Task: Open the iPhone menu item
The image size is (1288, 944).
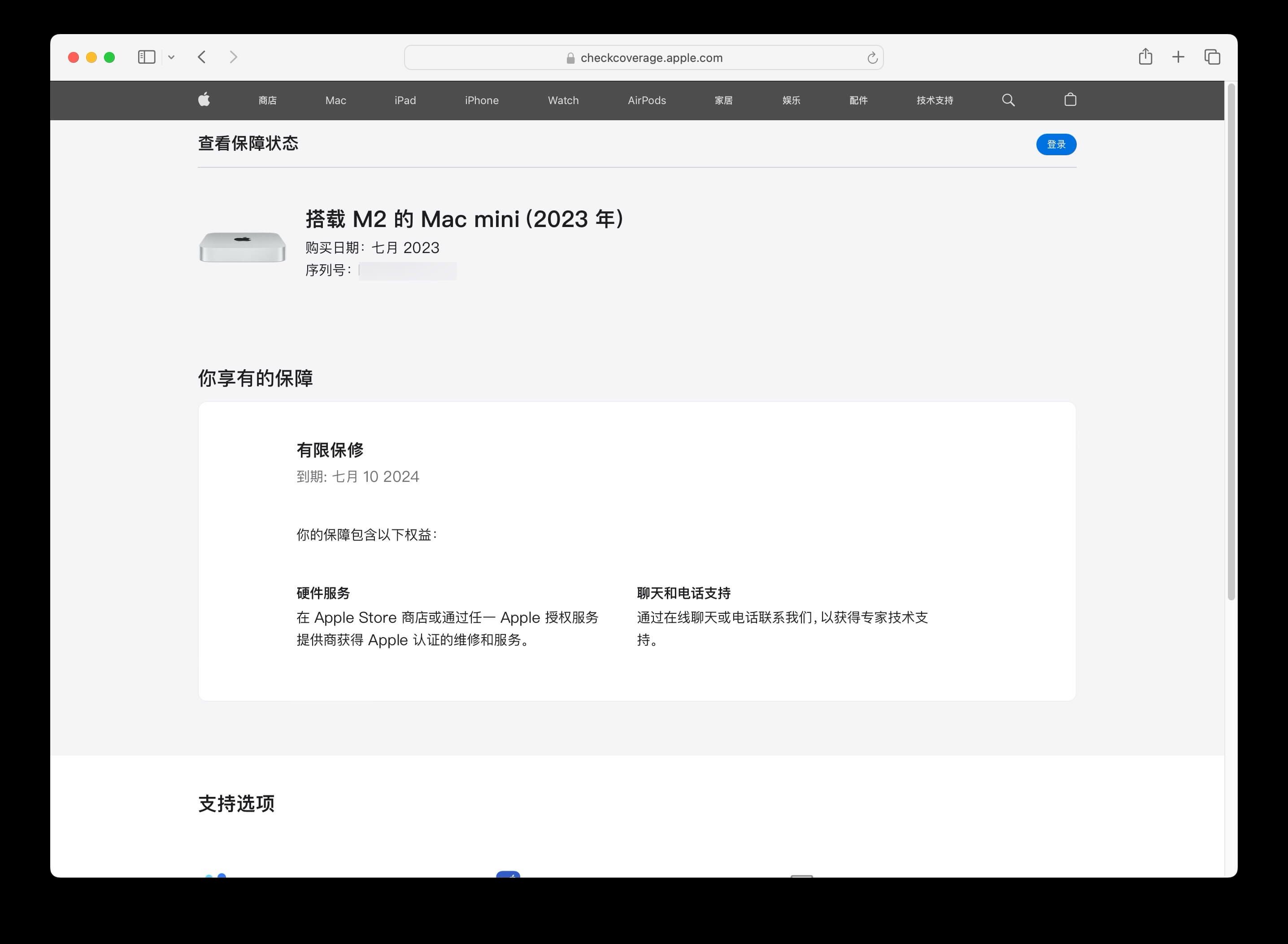Action: click(482, 101)
